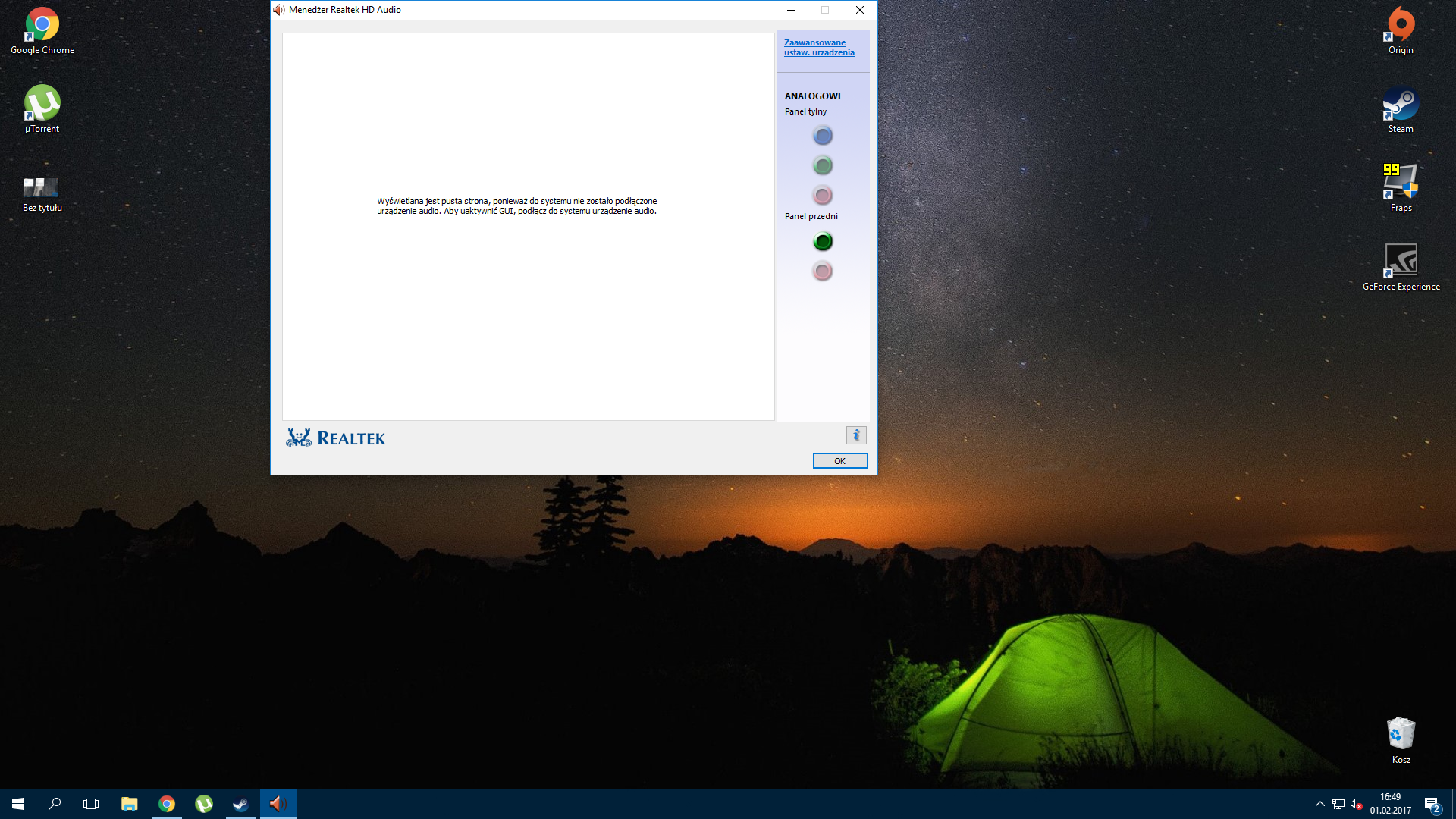Open the information button in Realtek manager
This screenshot has height=819, width=1456.
click(856, 435)
